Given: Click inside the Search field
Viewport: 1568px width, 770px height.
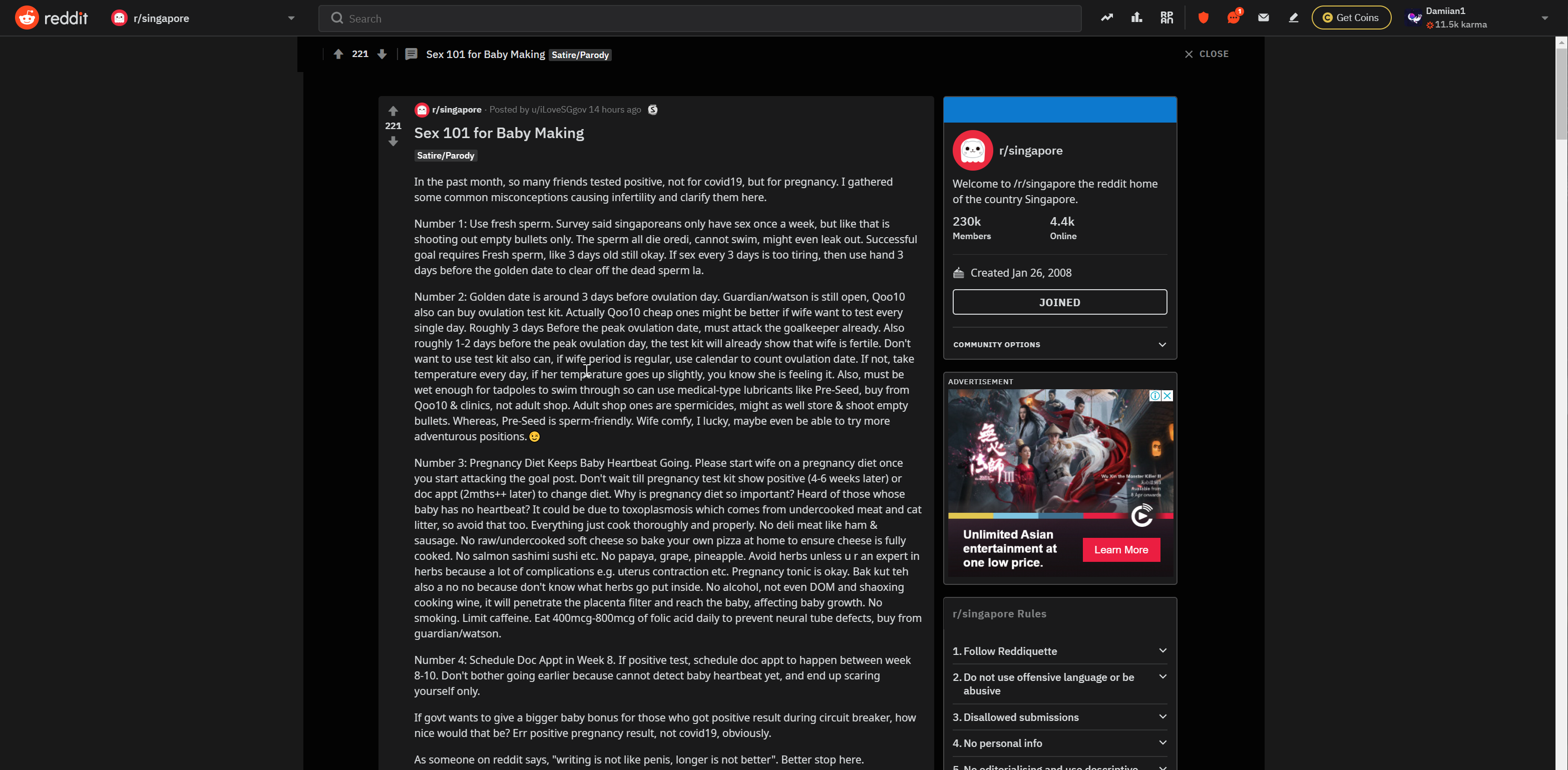Looking at the screenshot, I should click(700, 18).
